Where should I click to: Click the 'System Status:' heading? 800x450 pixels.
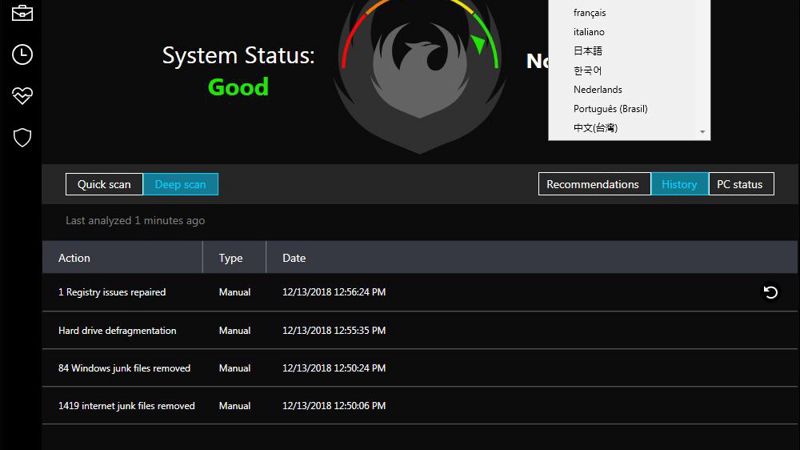(238, 56)
